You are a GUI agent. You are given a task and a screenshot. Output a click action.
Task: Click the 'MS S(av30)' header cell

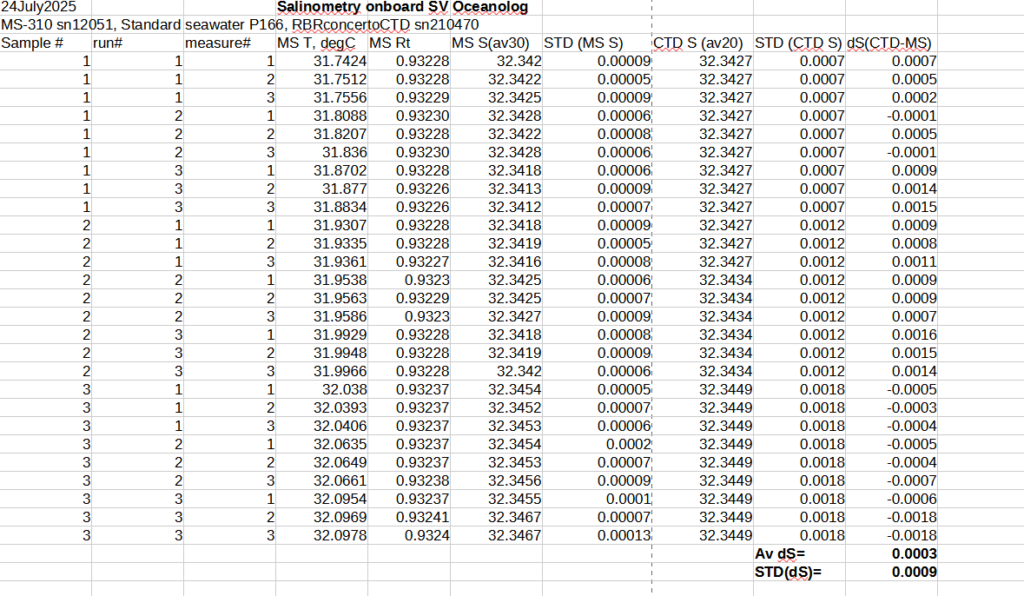click(x=490, y=43)
